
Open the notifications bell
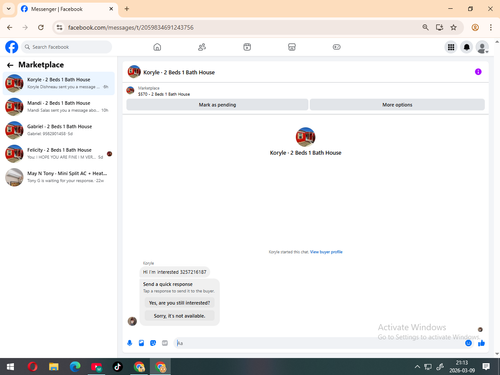[467, 47]
